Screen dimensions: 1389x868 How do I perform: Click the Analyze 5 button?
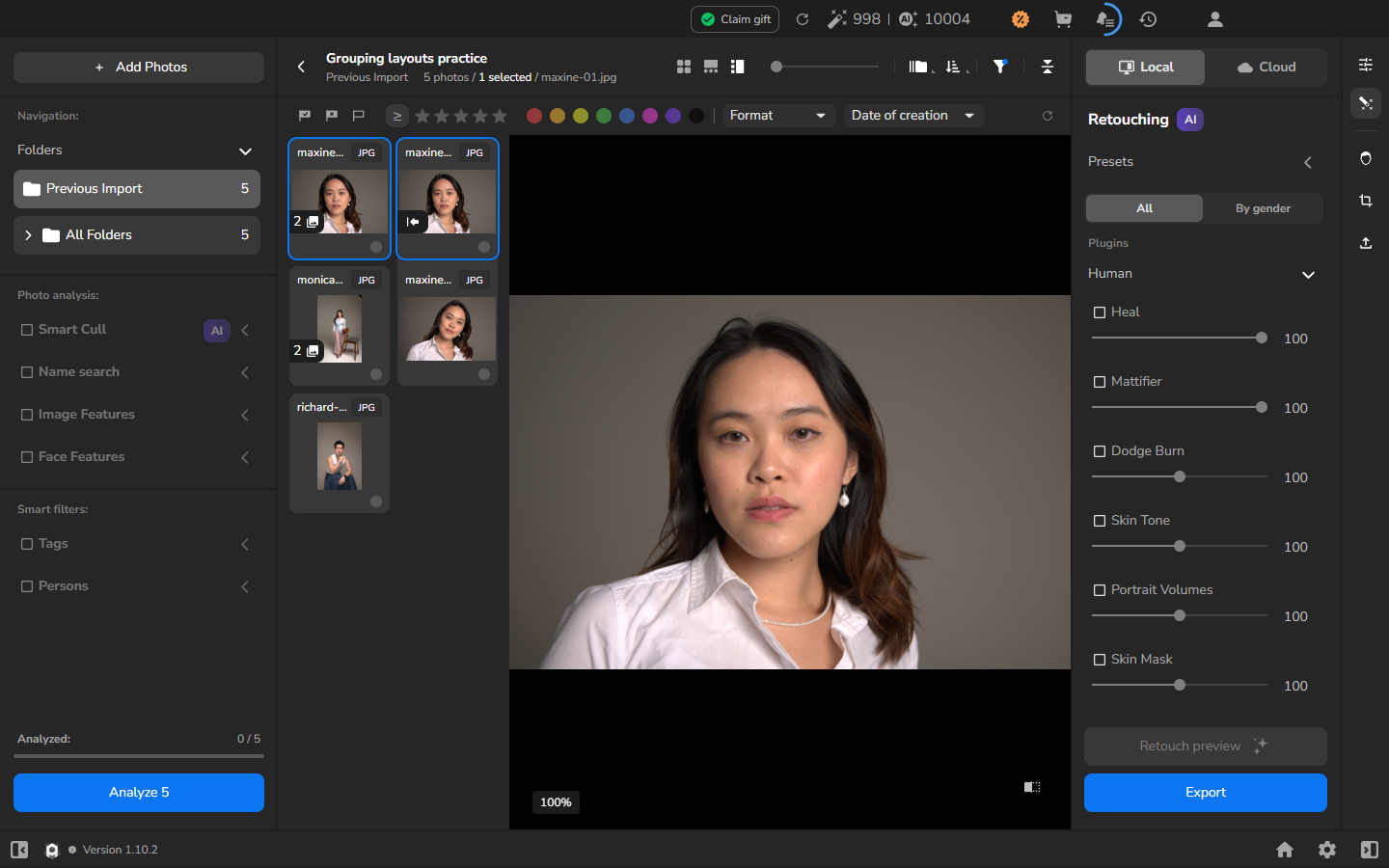tap(139, 793)
